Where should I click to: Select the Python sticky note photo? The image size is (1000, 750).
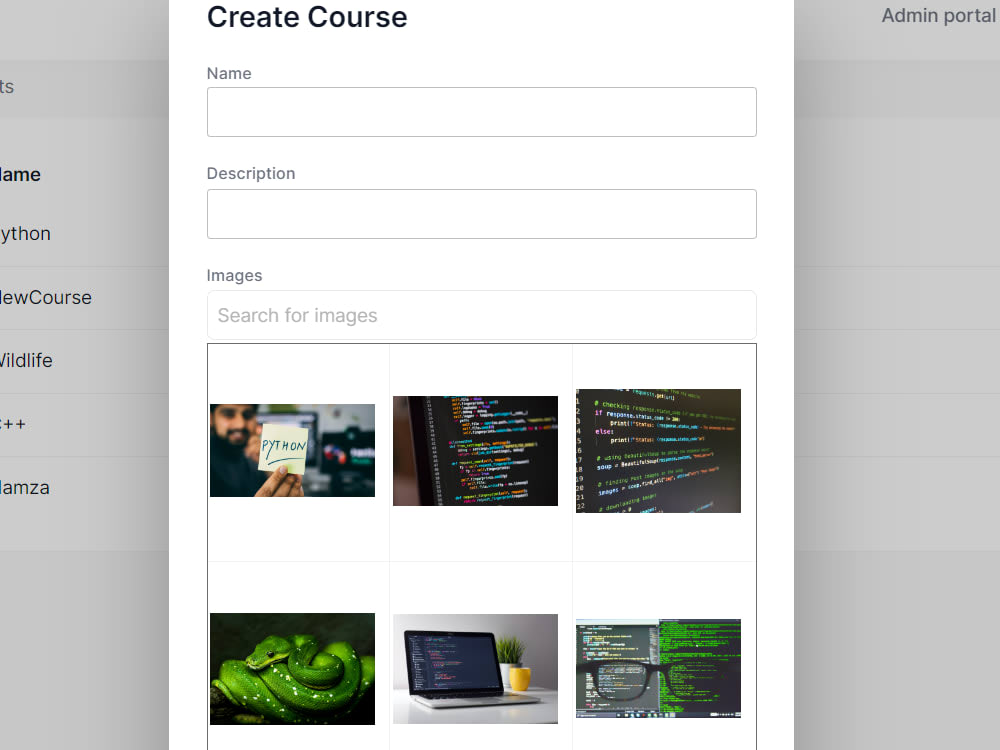pyautogui.click(x=292, y=450)
